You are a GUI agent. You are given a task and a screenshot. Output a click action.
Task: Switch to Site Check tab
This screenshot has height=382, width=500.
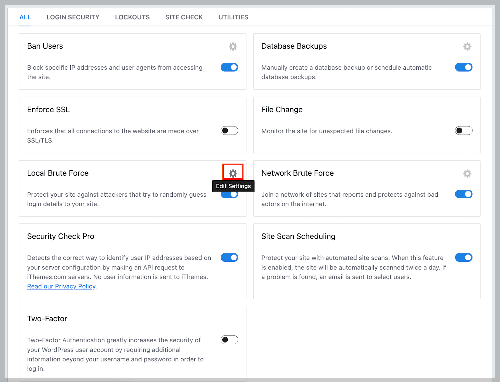(x=184, y=17)
